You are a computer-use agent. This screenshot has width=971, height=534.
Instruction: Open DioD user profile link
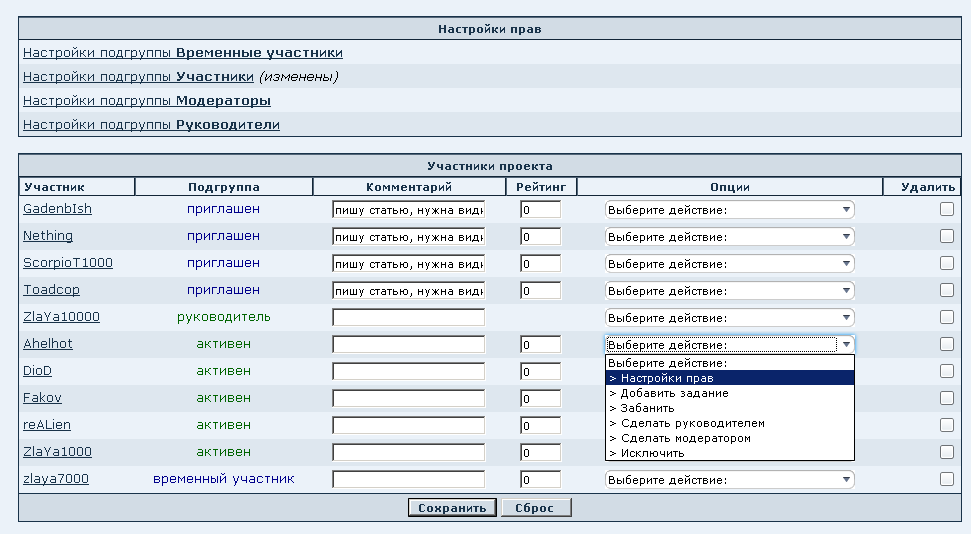pos(37,370)
